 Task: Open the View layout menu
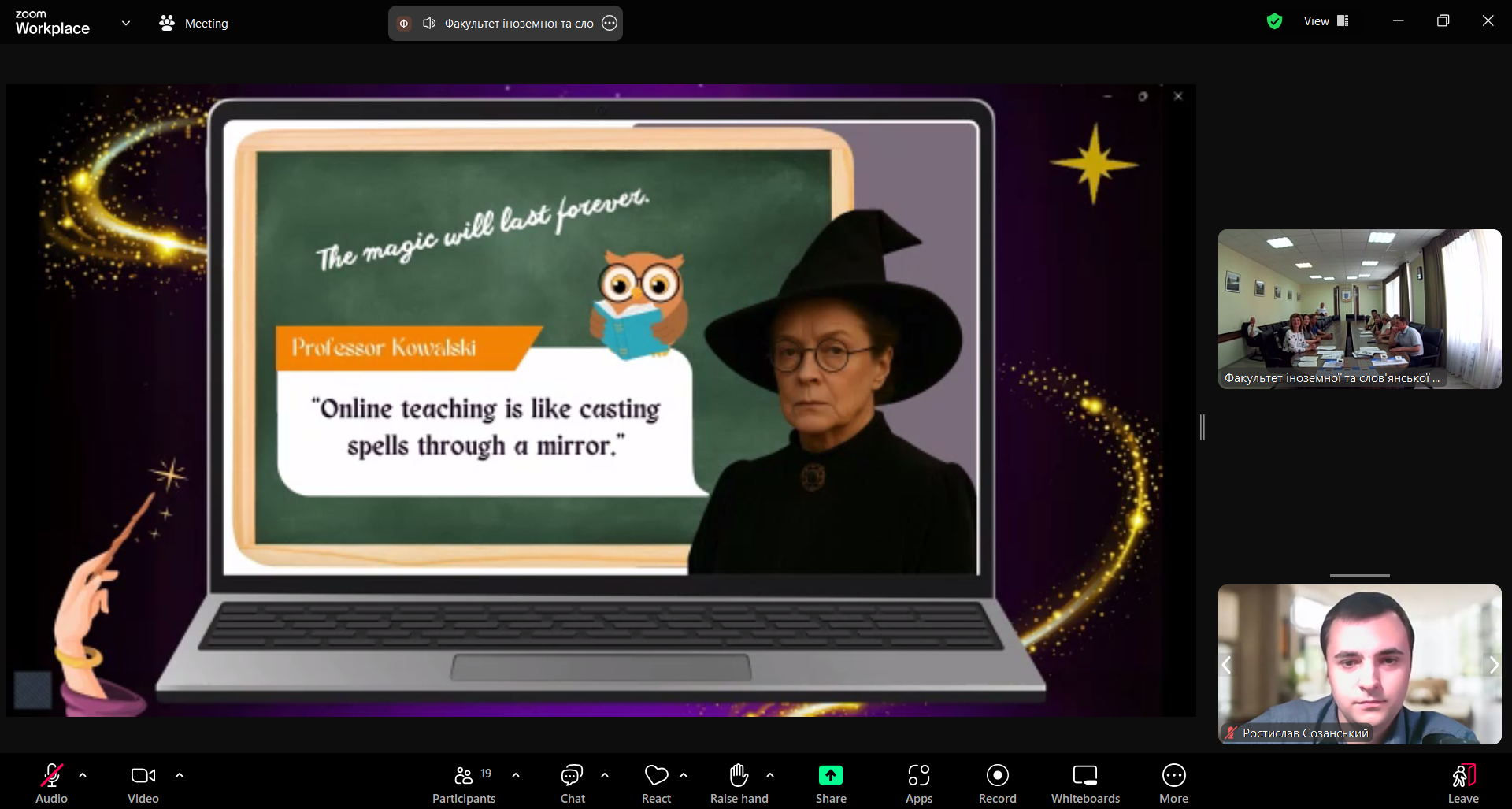pos(1326,21)
